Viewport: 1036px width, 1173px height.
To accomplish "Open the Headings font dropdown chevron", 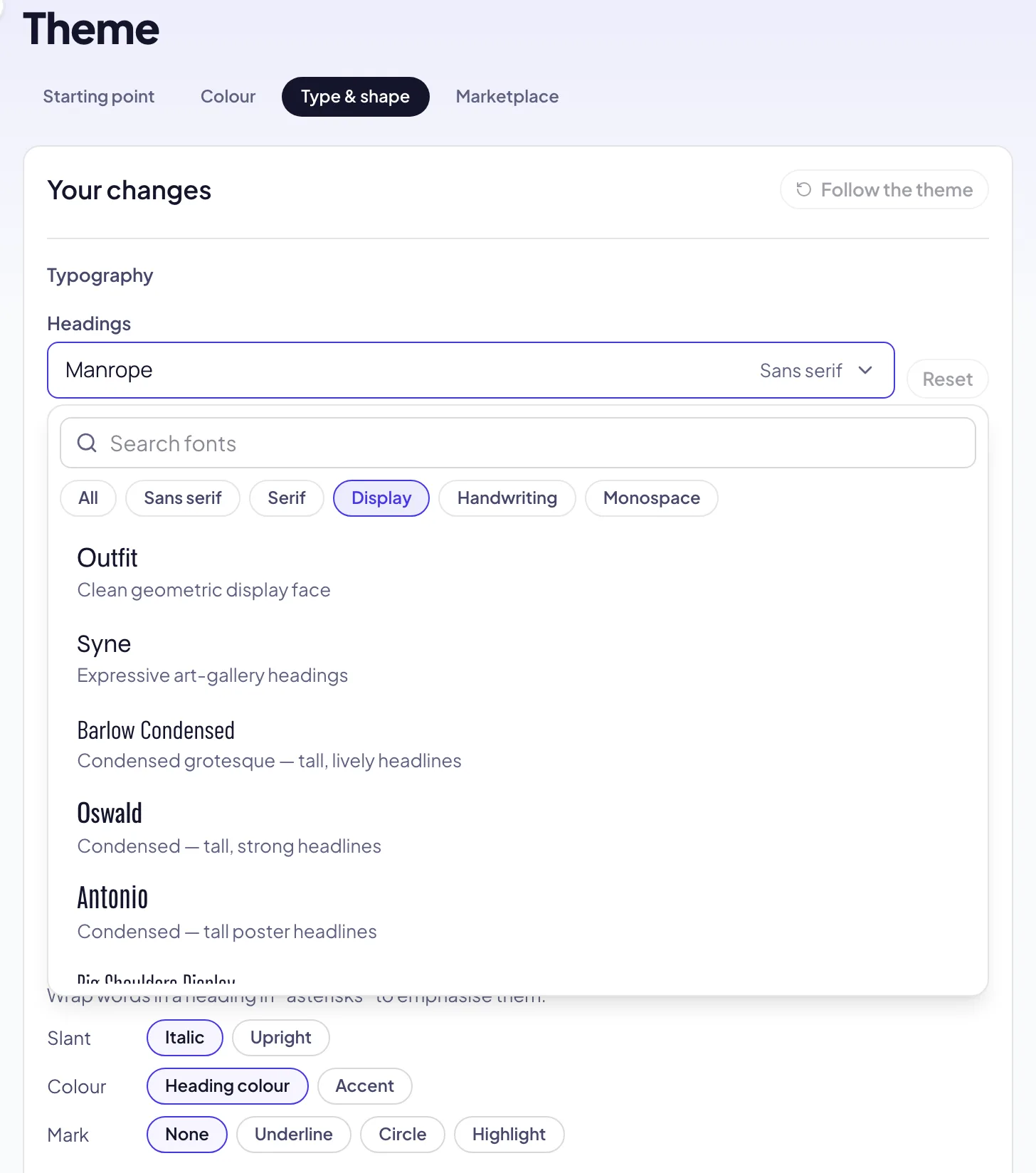I will [x=865, y=370].
